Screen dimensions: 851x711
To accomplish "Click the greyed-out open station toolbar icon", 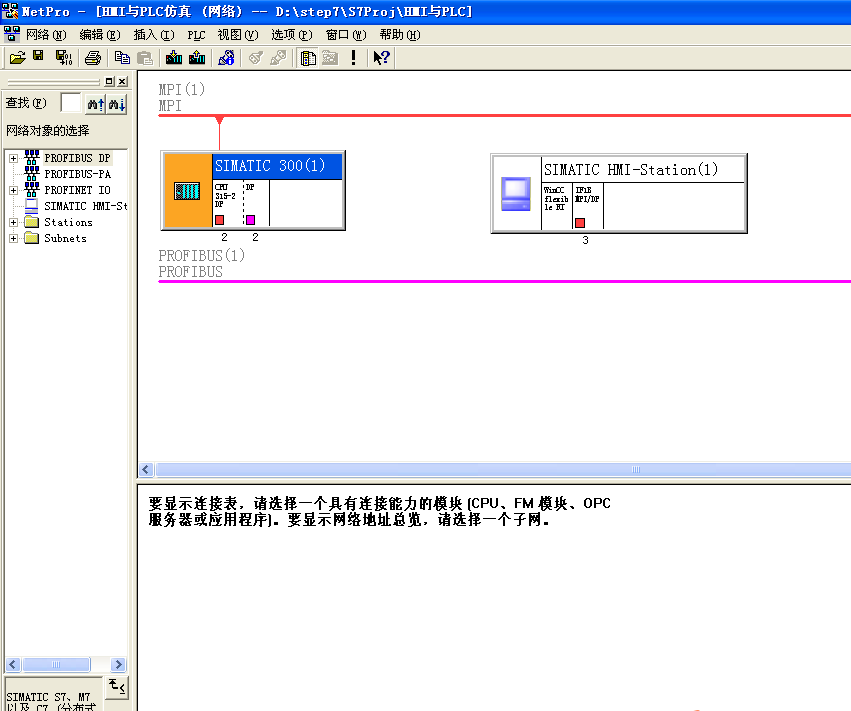I will point(330,58).
